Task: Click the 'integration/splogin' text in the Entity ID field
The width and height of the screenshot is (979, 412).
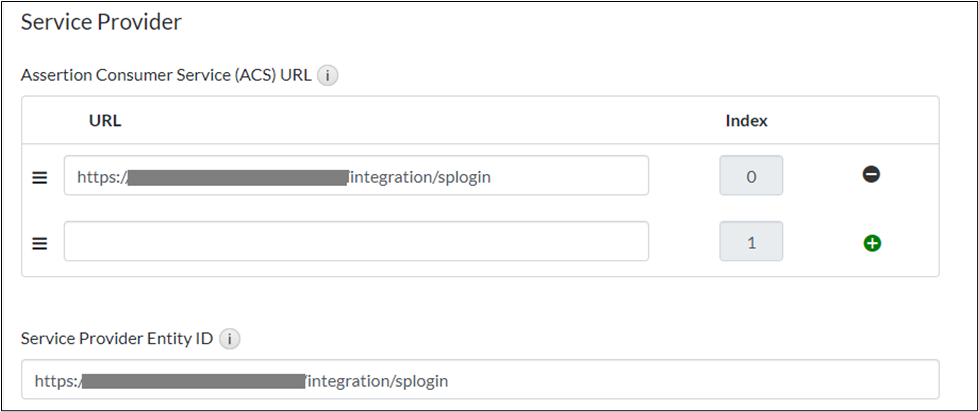Action: [x=378, y=381]
